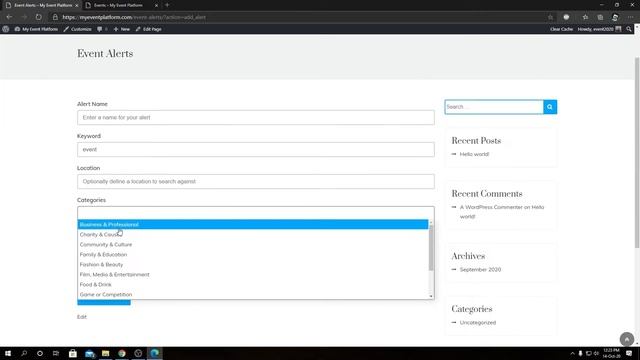
Task: Click Edit Page in admin bar
Action: (149, 29)
